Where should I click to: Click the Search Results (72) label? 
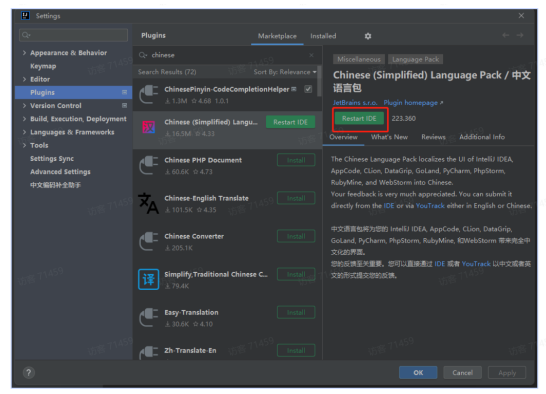pyautogui.click(x=167, y=72)
